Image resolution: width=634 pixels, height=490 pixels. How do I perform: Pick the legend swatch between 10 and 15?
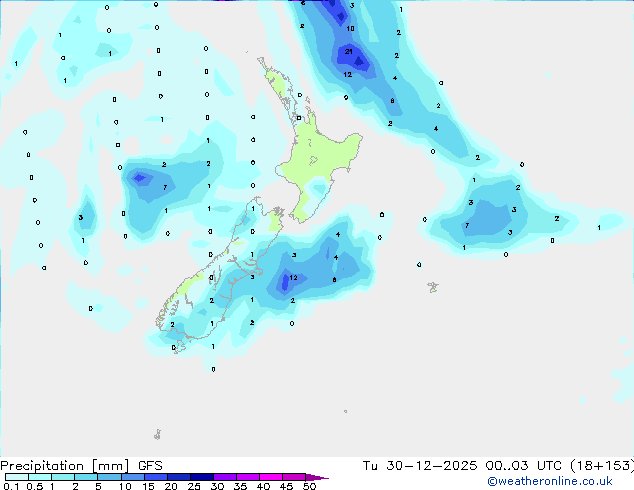click(x=132, y=477)
